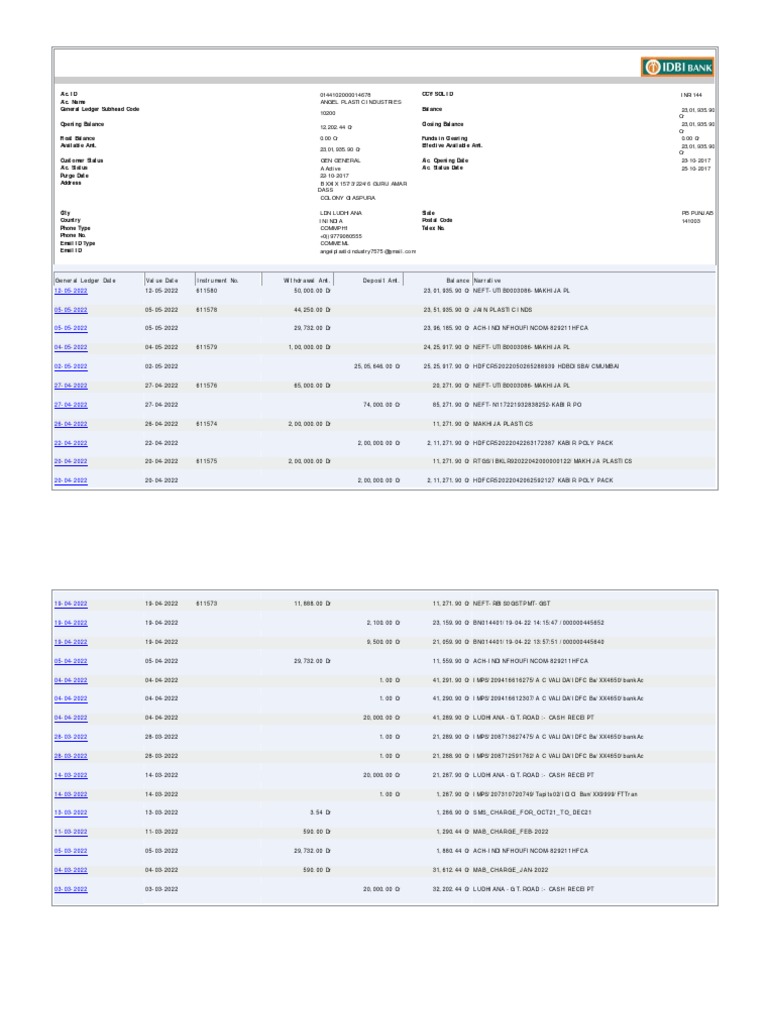The height and width of the screenshot is (1024, 768).
Task: Open 20-04-2022 link with instrument 611575
Action: (x=71, y=461)
